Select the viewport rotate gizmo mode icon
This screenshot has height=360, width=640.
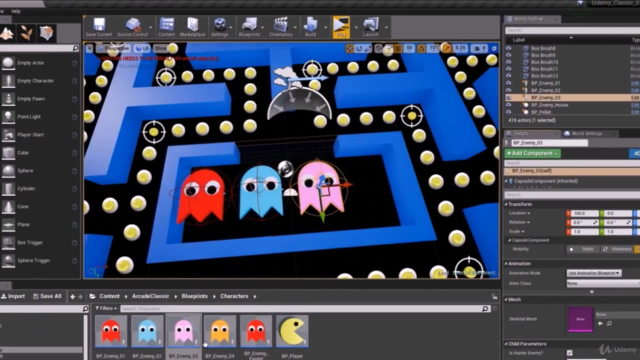(359, 49)
